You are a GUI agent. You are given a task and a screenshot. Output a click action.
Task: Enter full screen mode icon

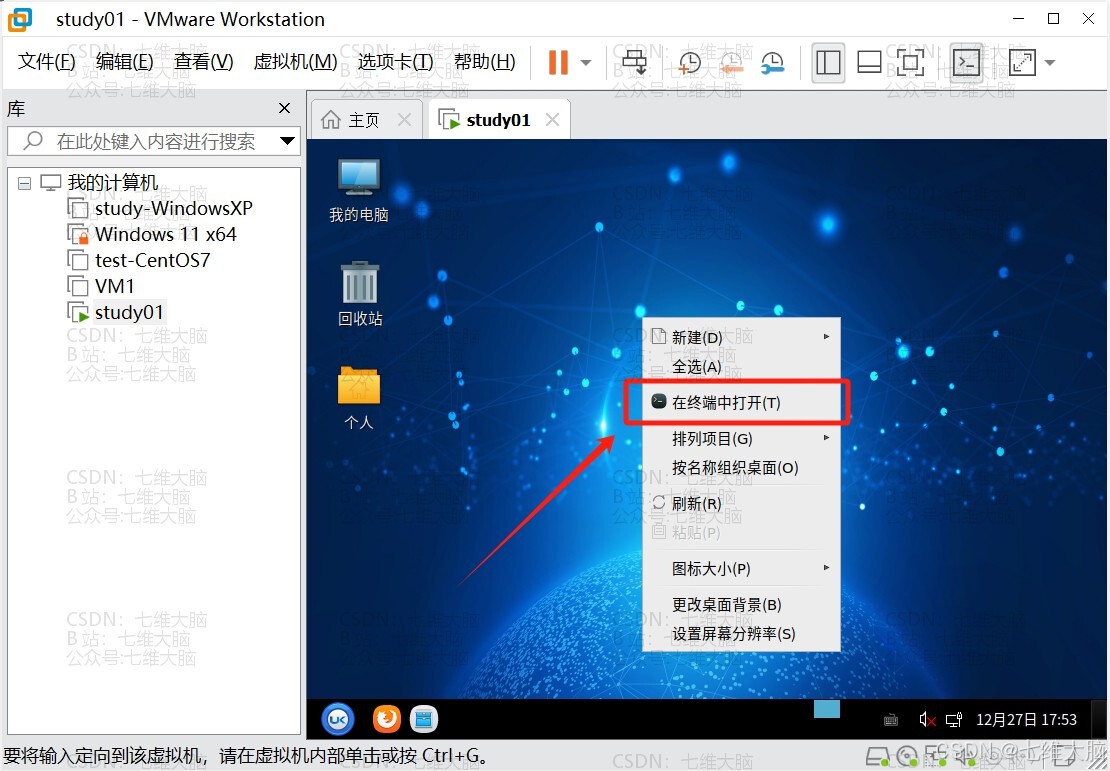click(910, 62)
